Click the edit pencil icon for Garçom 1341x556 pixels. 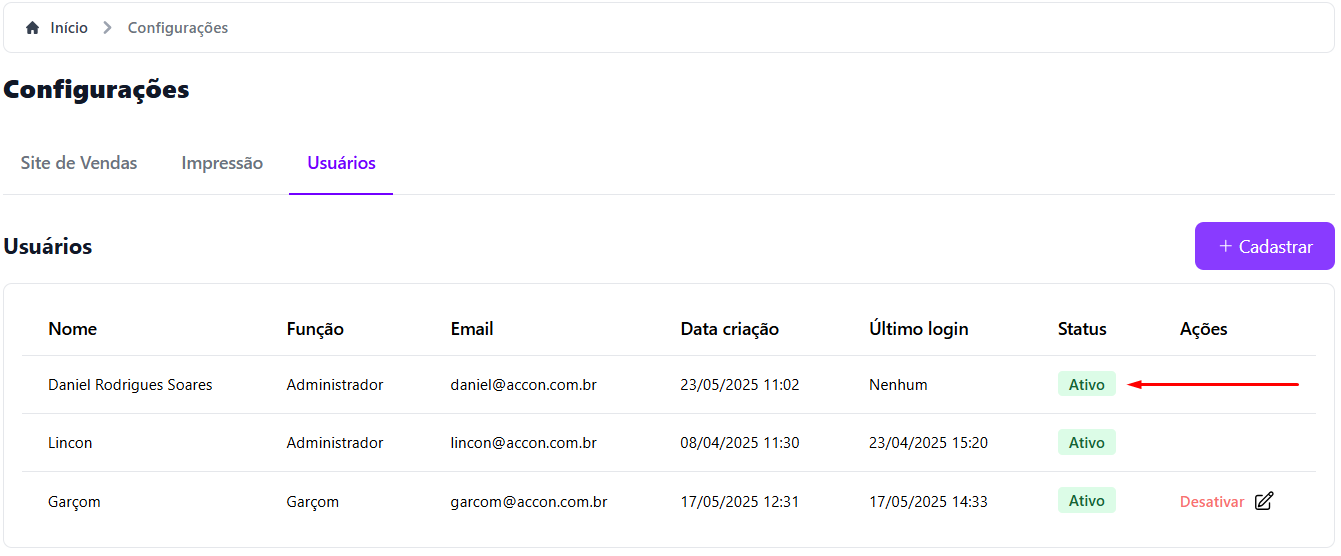tap(1264, 501)
